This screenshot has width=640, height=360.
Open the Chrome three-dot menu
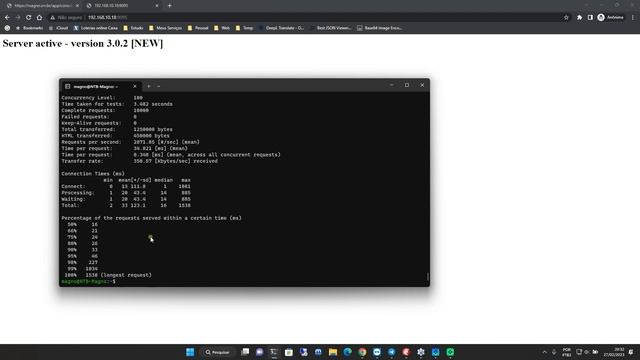(633, 18)
